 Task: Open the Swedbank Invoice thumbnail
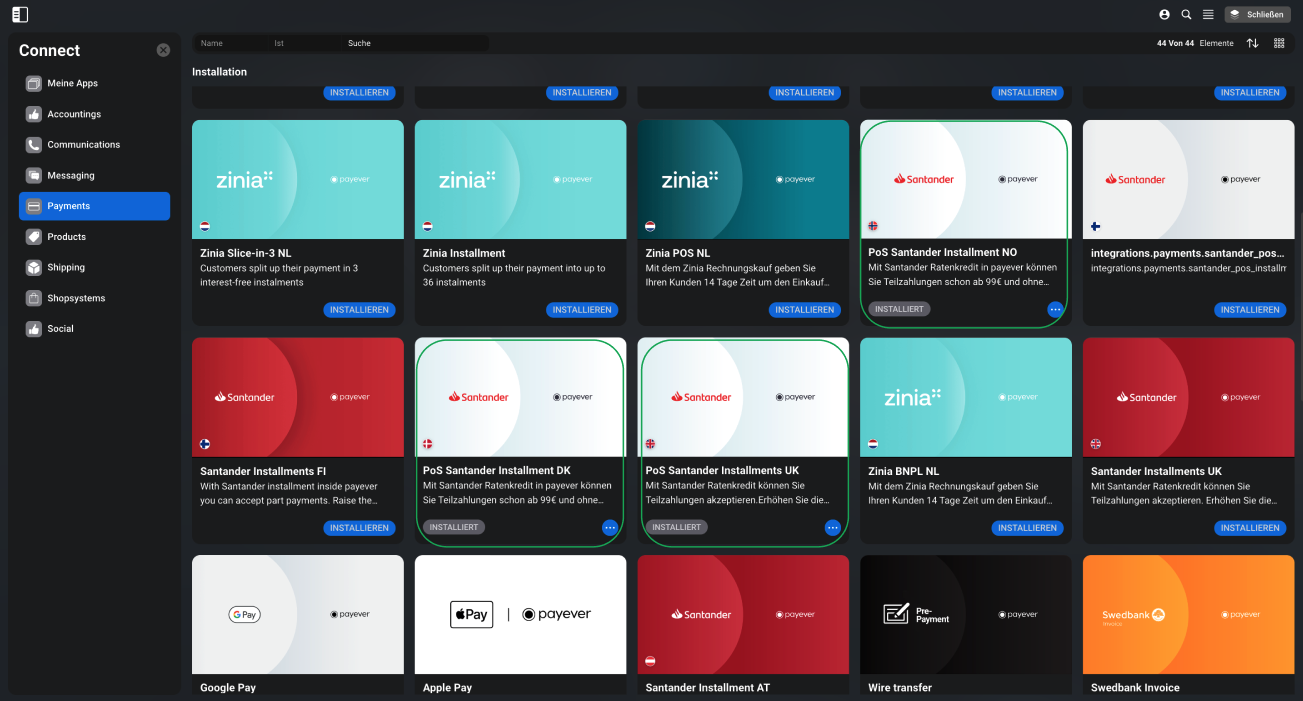(x=1189, y=614)
